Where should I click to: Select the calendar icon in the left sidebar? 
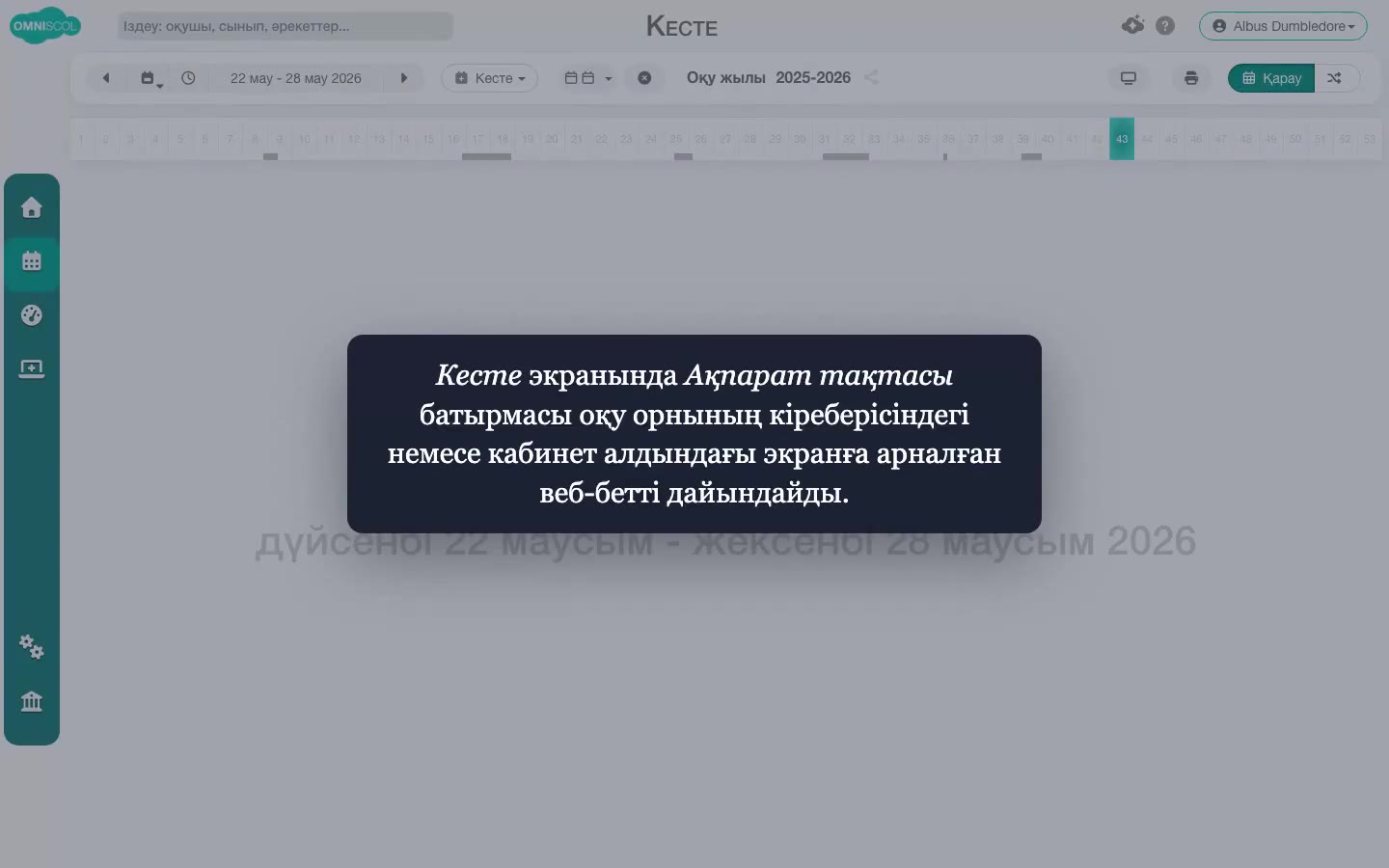[x=32, y=261]
